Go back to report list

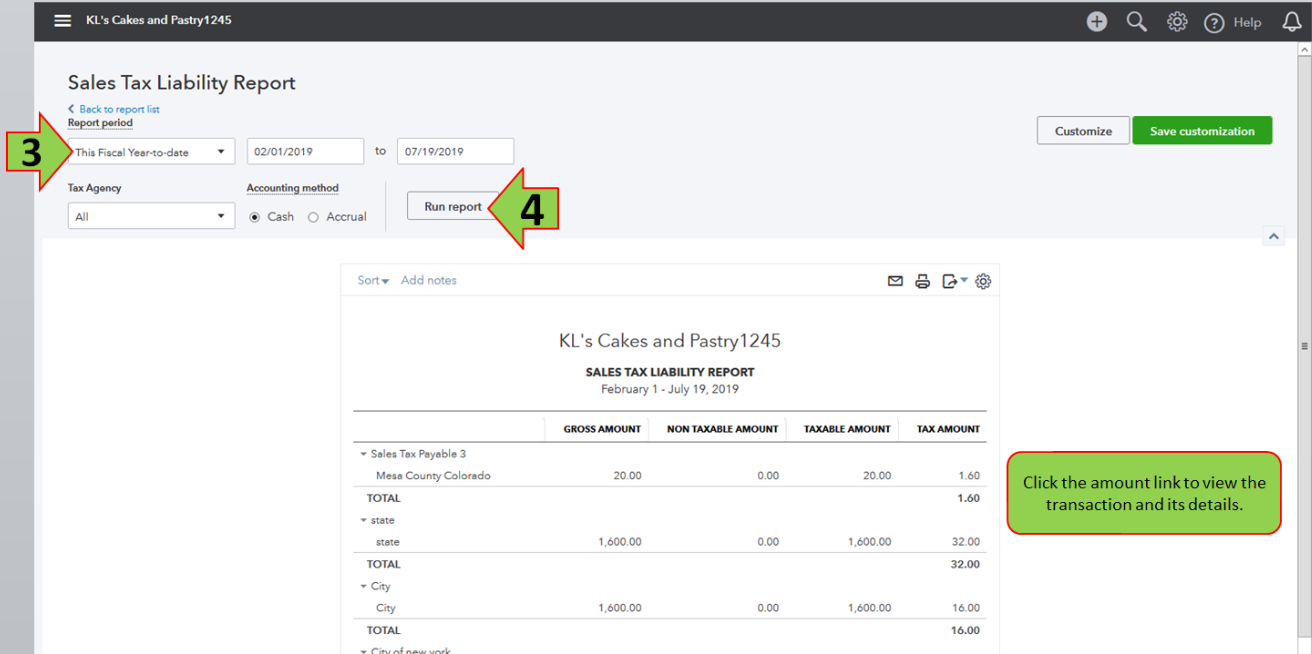click(x=114, y=109)
